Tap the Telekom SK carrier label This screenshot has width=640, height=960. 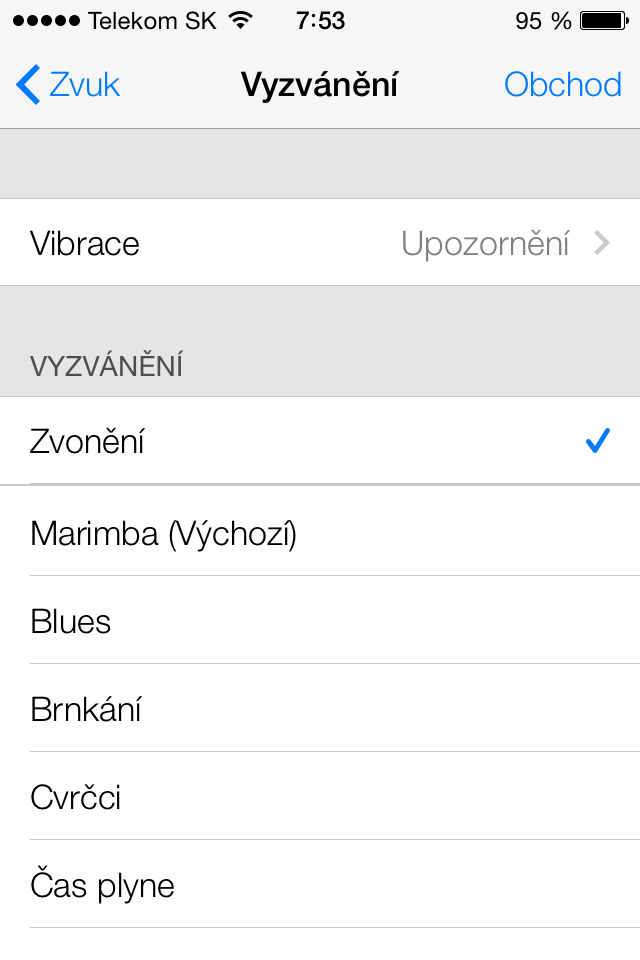coord(152,20)
